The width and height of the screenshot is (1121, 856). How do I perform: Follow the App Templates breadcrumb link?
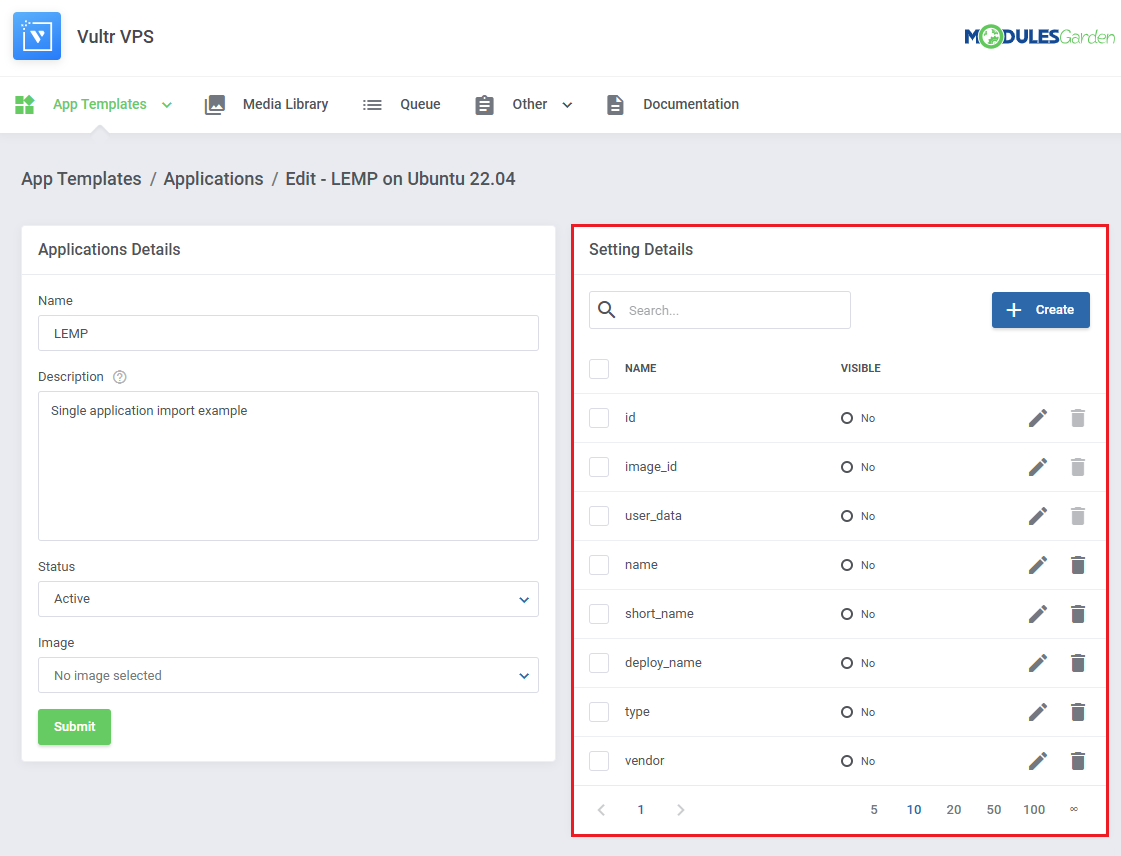[82, 179]
